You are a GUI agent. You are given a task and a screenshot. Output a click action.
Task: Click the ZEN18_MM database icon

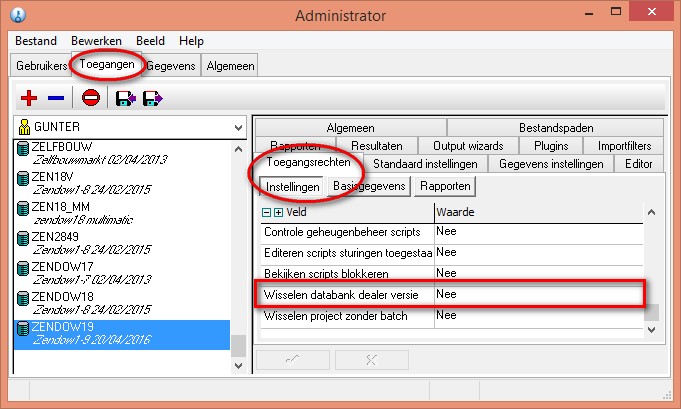(23, 208)
